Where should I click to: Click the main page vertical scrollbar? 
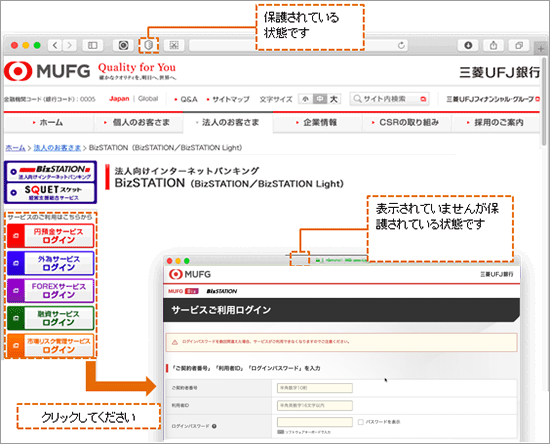[x=544, y=102]
